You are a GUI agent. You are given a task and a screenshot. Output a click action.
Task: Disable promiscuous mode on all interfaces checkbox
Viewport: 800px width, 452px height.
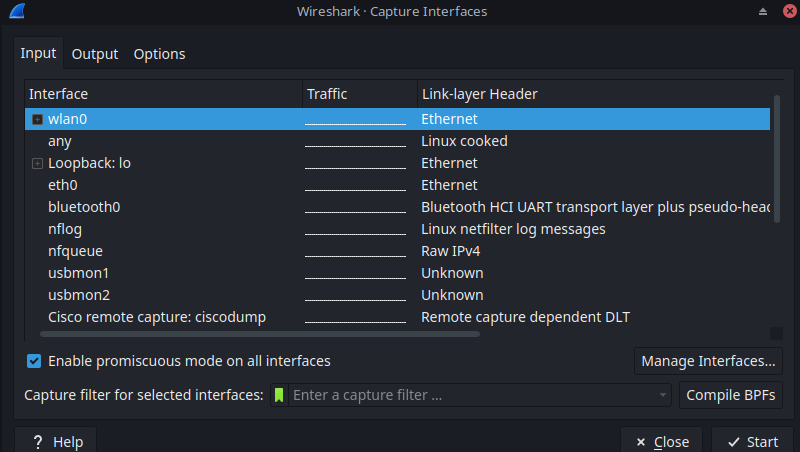point(34,361)
